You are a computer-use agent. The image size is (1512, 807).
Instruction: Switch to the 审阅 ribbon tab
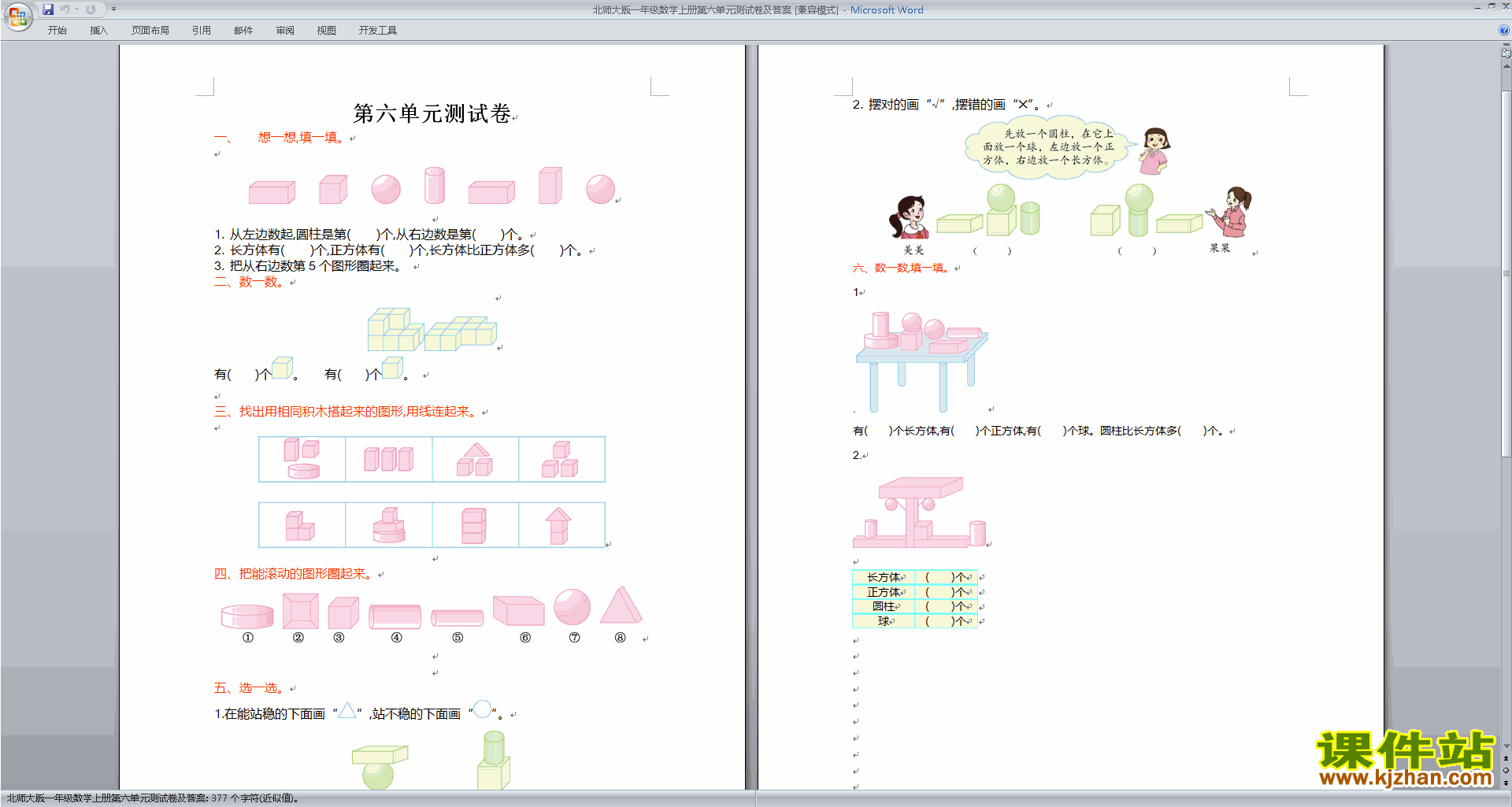[x=285, y=31]
